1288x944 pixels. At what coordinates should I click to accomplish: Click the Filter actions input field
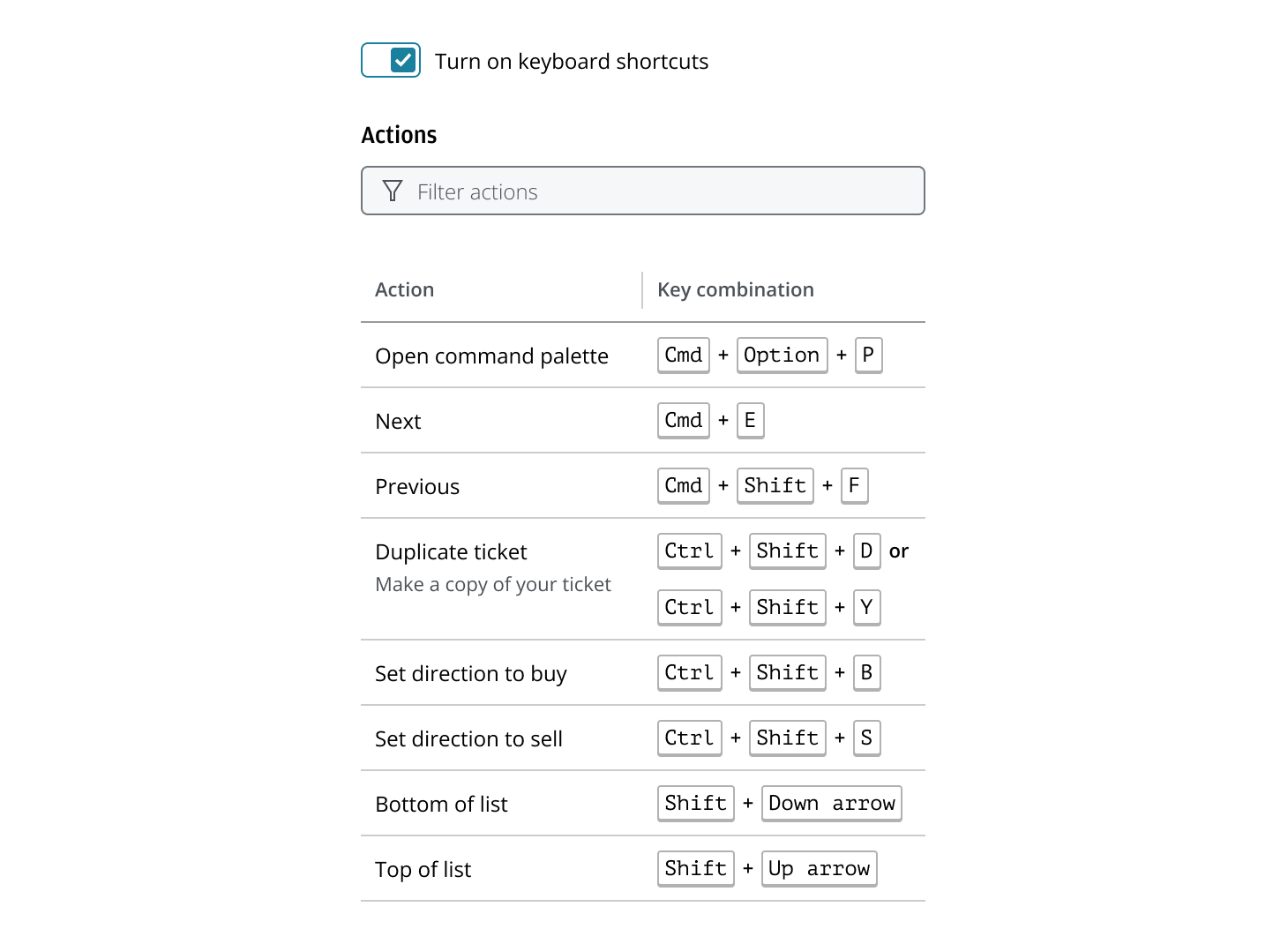click(642, 191)
